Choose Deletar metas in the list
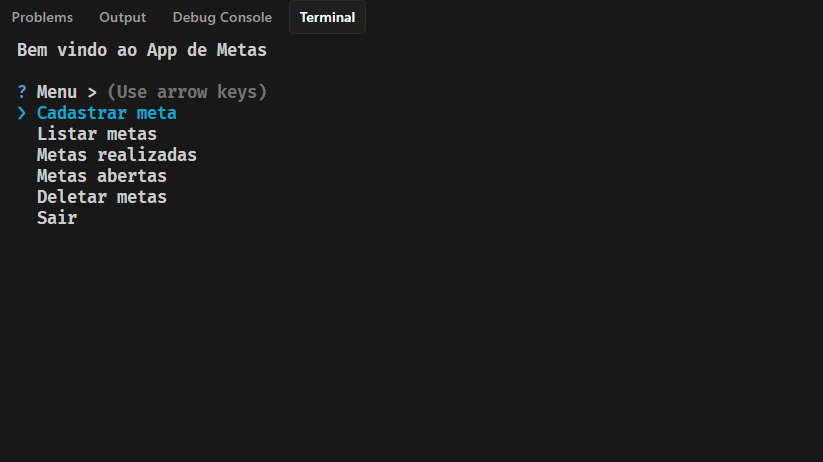The width and height of the screenshot is (823, 462). click(101, 197)
